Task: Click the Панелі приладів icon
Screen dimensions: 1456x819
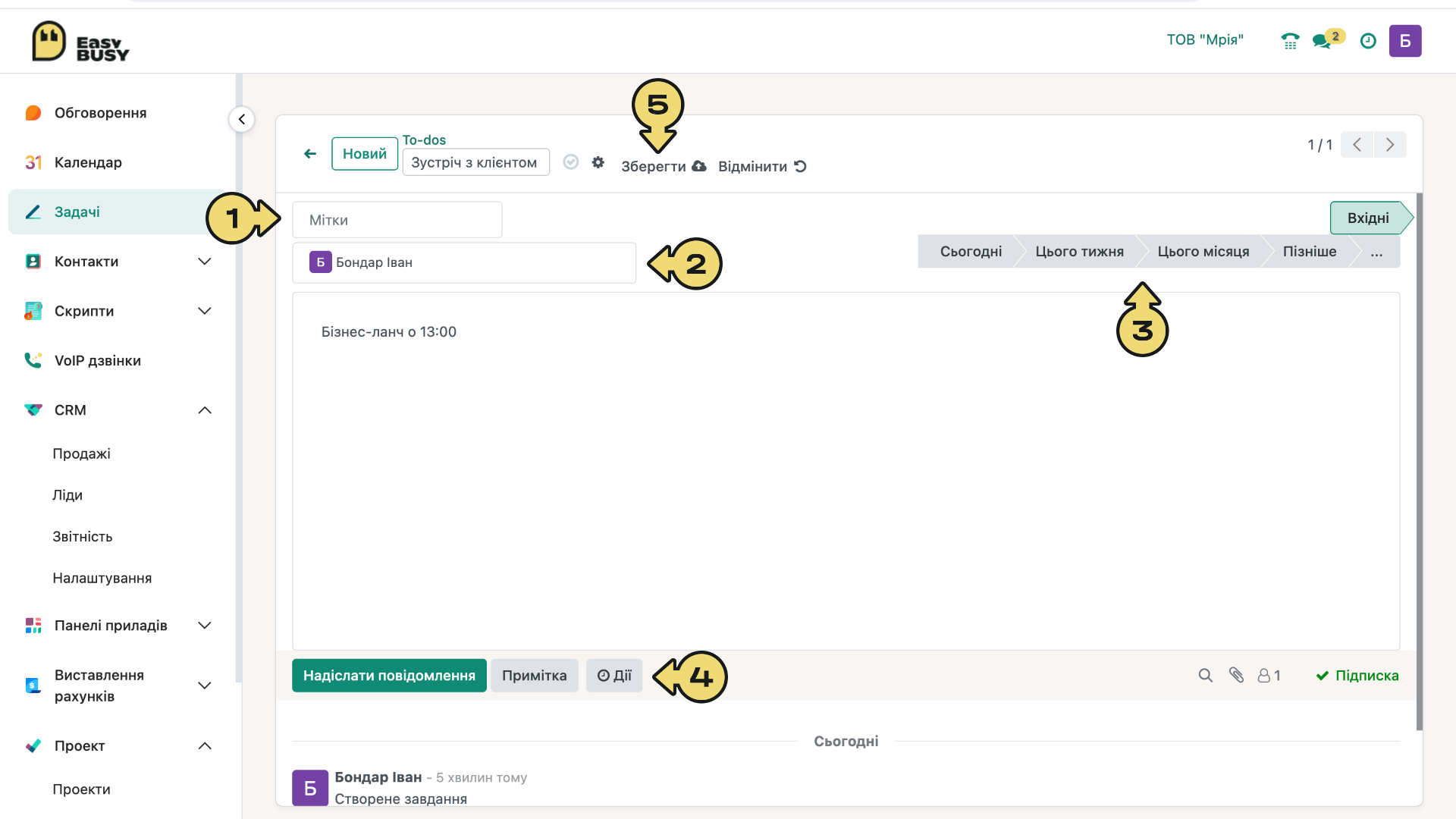Action: (x=33, y=626)
